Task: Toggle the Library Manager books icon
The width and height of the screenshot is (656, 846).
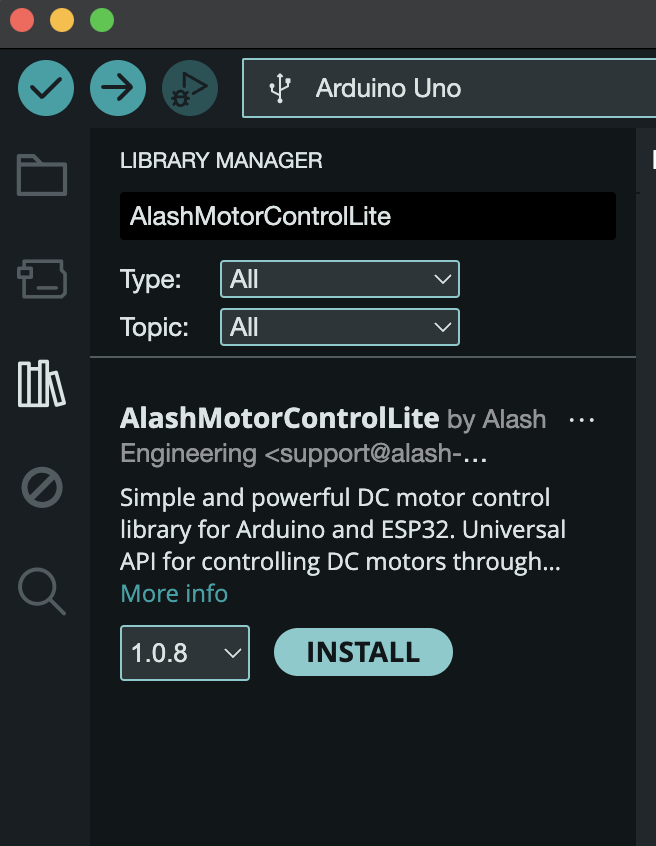Action: (x=42, y=383)
